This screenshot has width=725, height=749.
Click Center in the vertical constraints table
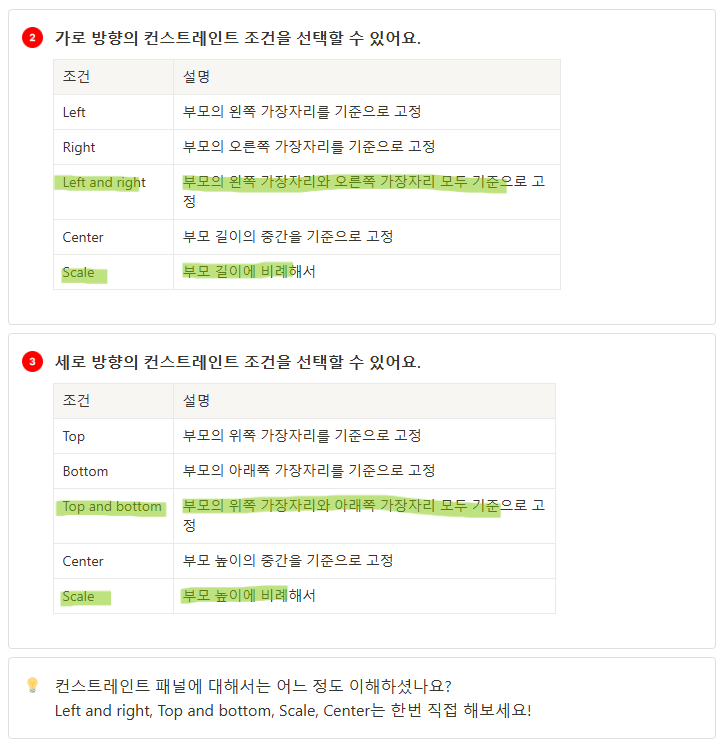point(113,561)
